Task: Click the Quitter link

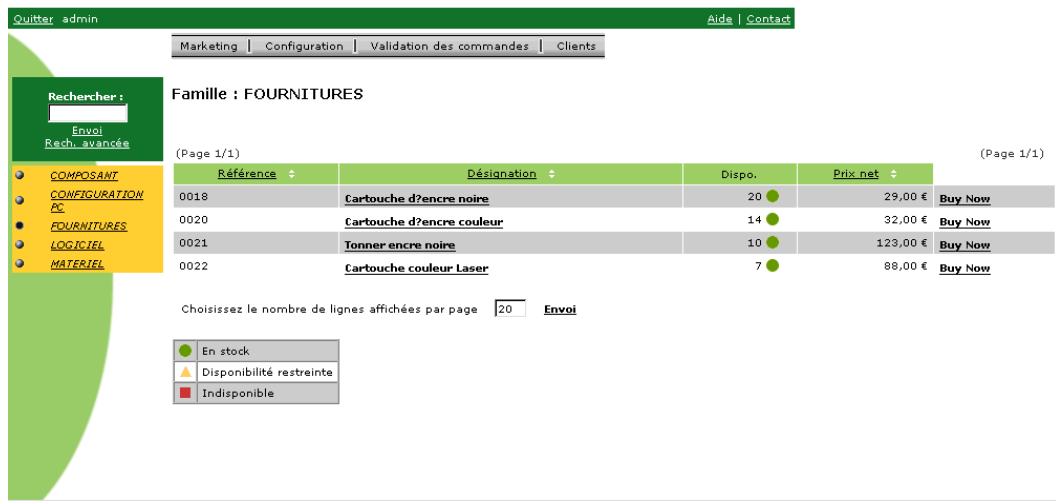Action: pos(33,19)
